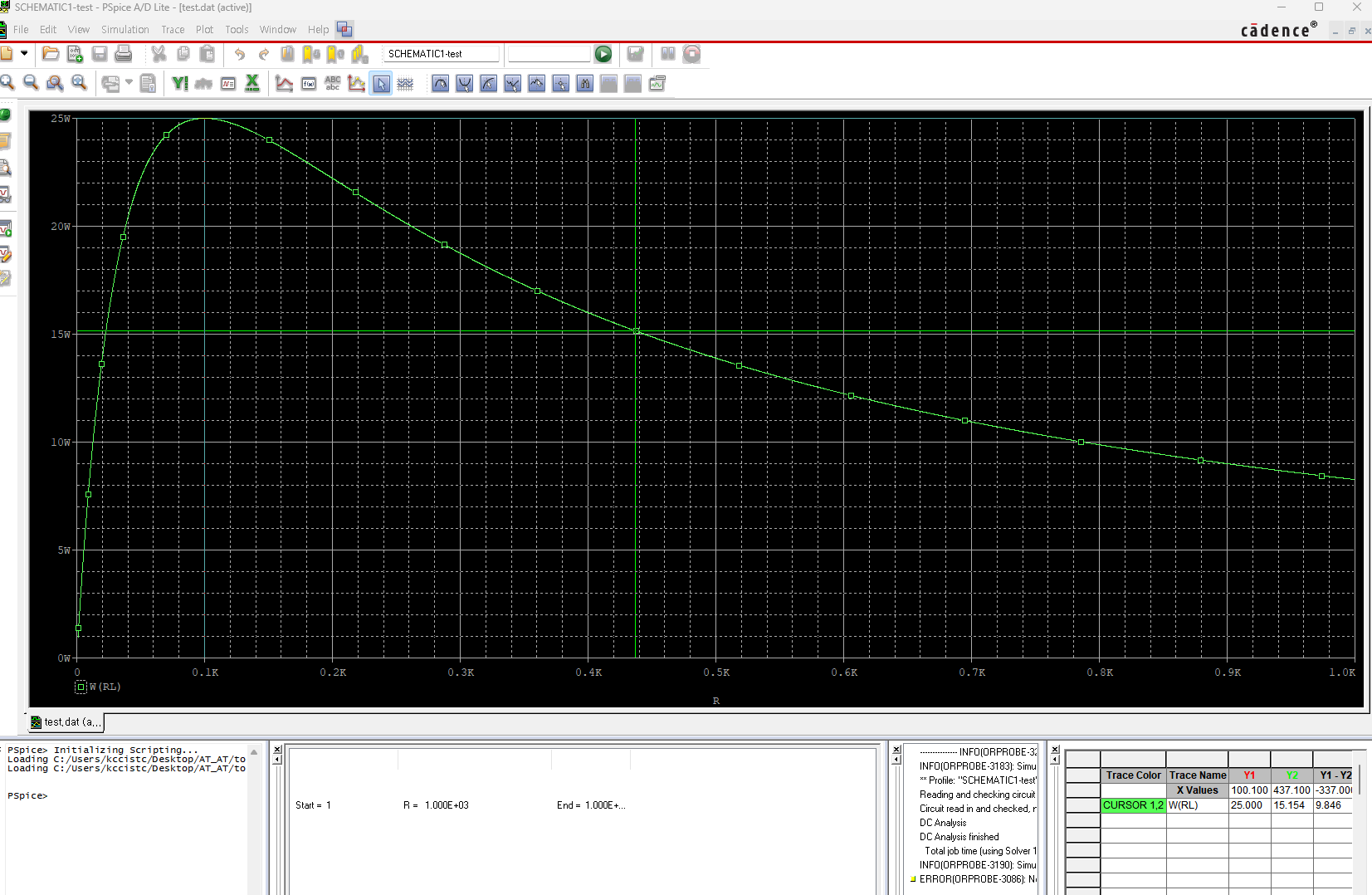Move cursor to next peak
Screen dimensions: 1372x895
pyautogui.click(x=441, y=83)
